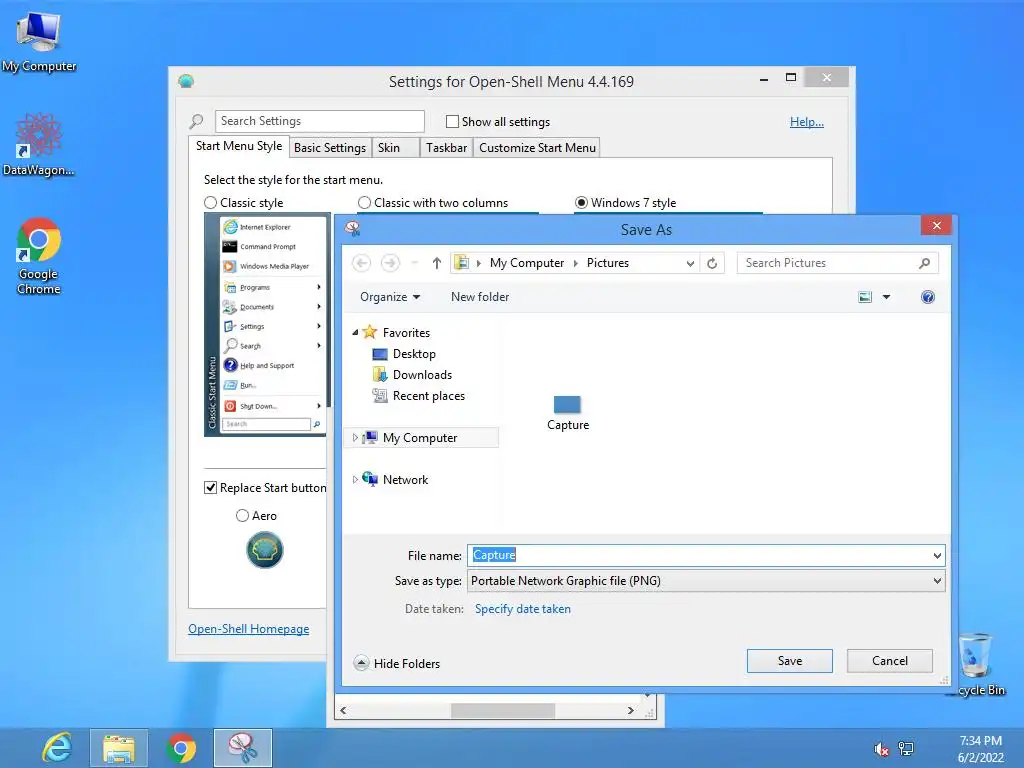Switch to the Start Menu Style tab
The image size is (1024, 768).
(x=239, y=146)
